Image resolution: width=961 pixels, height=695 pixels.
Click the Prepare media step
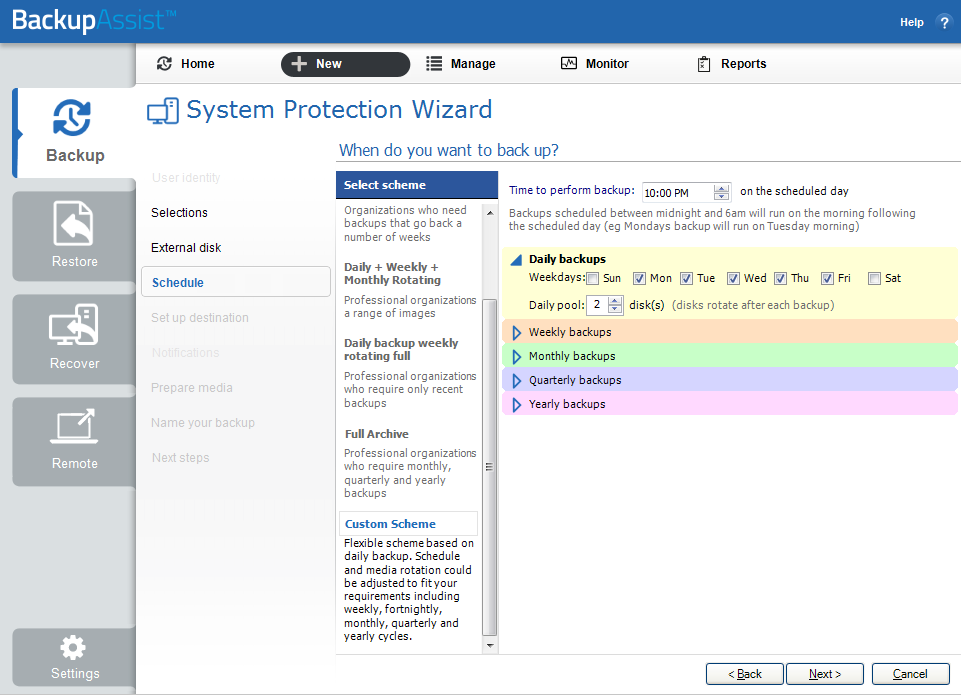pos(192,388)
